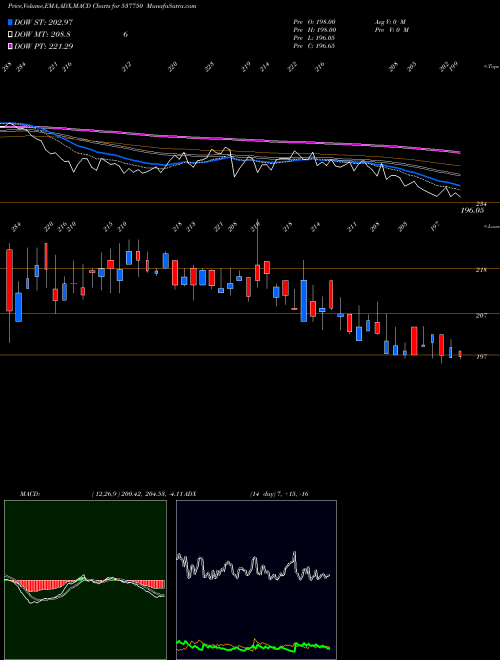Screen dimensions: 500x660
Task: Open the MACD histogram chart panel
Action: (x=85, y=580)
